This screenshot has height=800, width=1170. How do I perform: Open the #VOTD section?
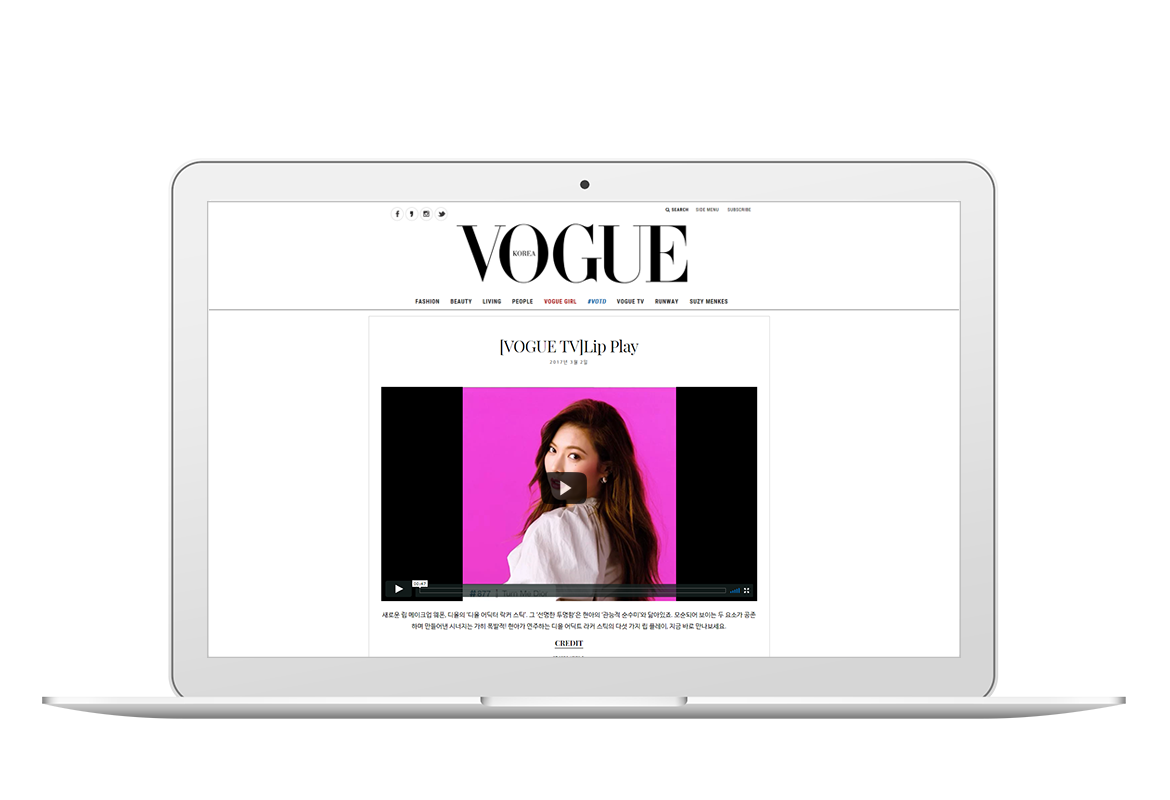click(597, 301)
